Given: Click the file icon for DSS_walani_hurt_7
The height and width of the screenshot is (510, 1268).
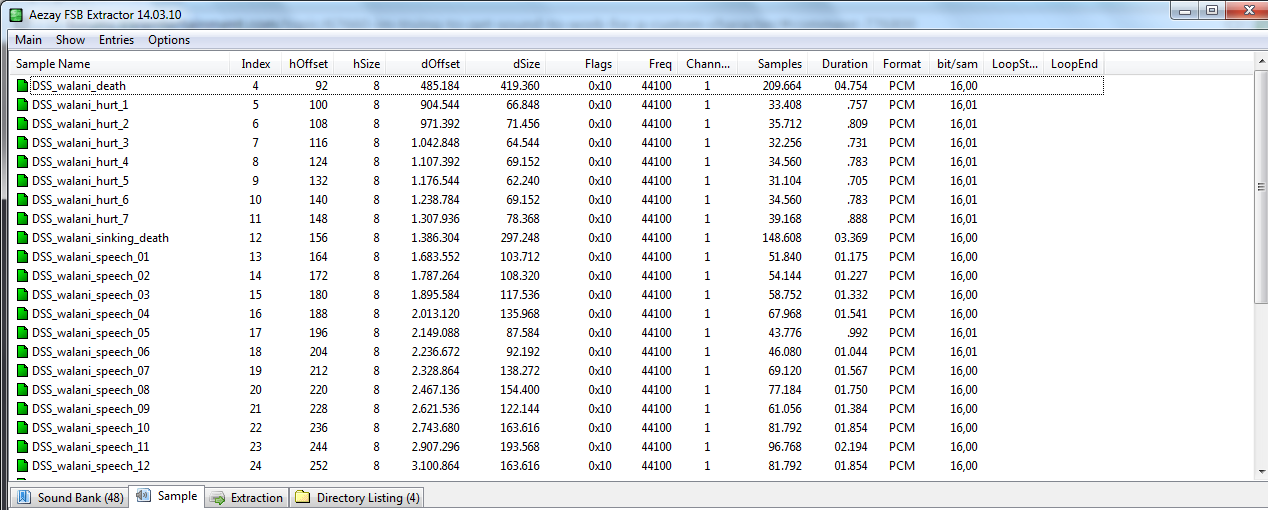Looking at the screenshot, I should [x=23, y=219].
